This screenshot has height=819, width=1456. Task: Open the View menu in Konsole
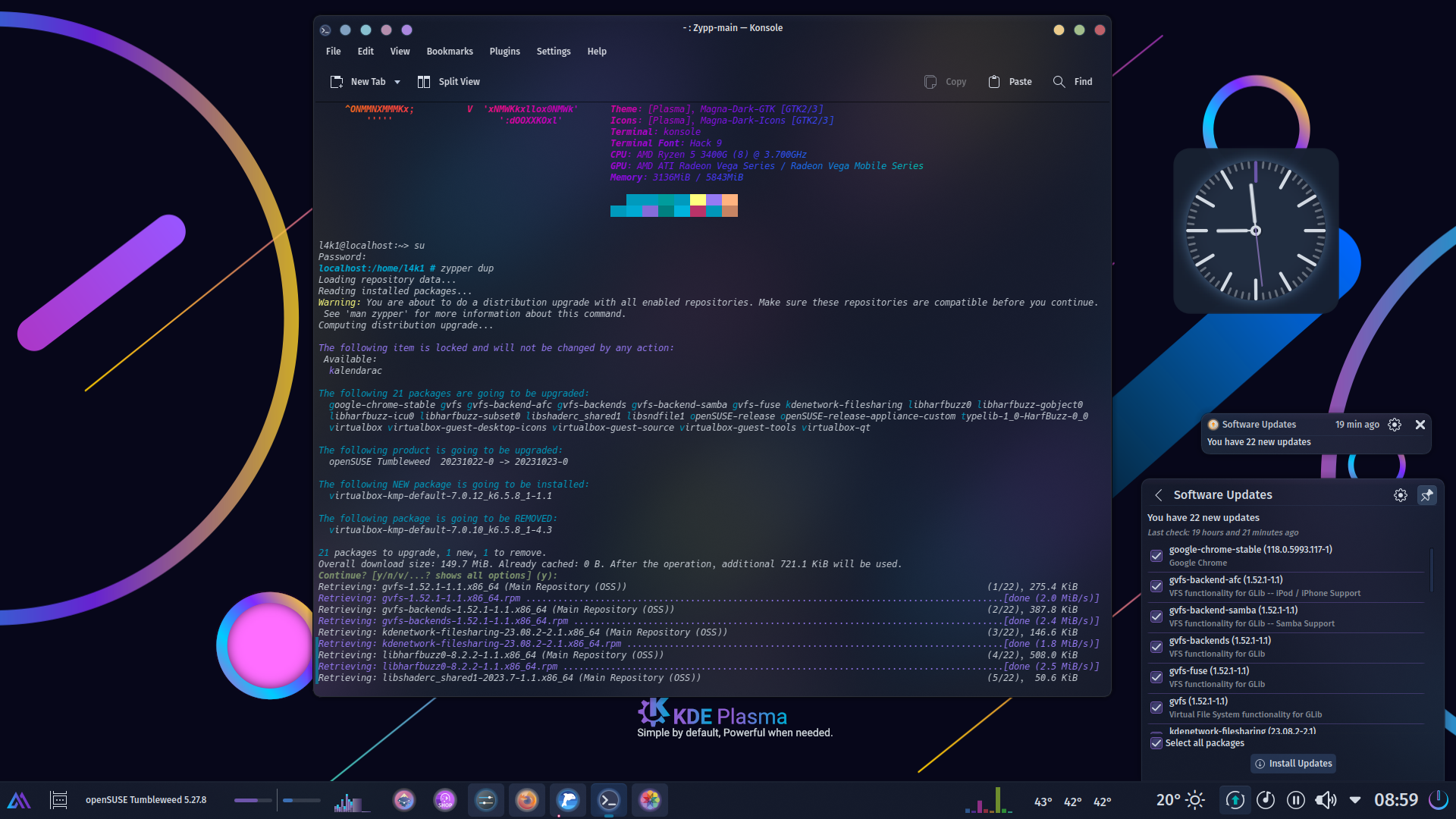pyautogui.click(x=400, y=52)
